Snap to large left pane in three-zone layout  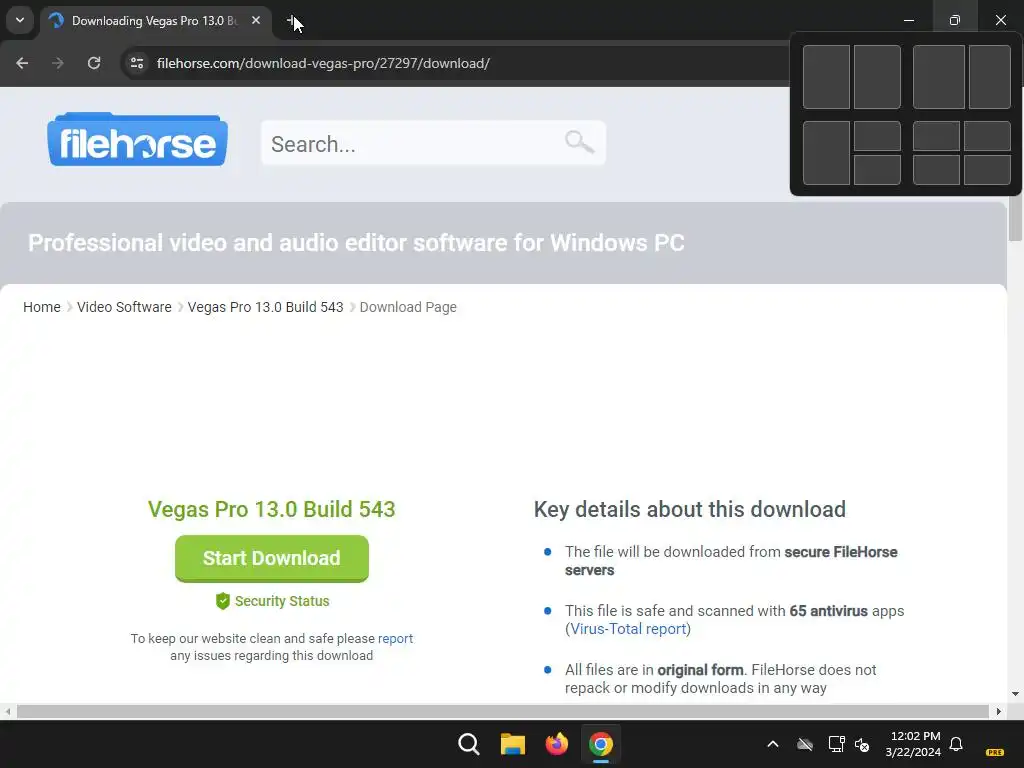(x=826, y=153)
